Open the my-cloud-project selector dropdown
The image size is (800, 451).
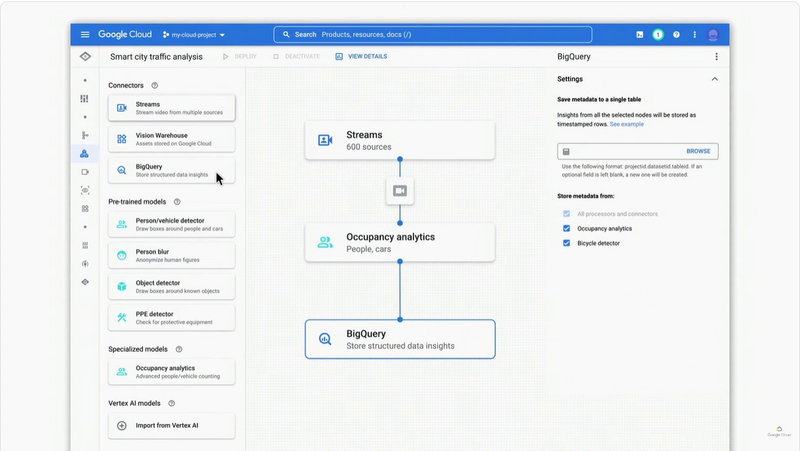194,35
